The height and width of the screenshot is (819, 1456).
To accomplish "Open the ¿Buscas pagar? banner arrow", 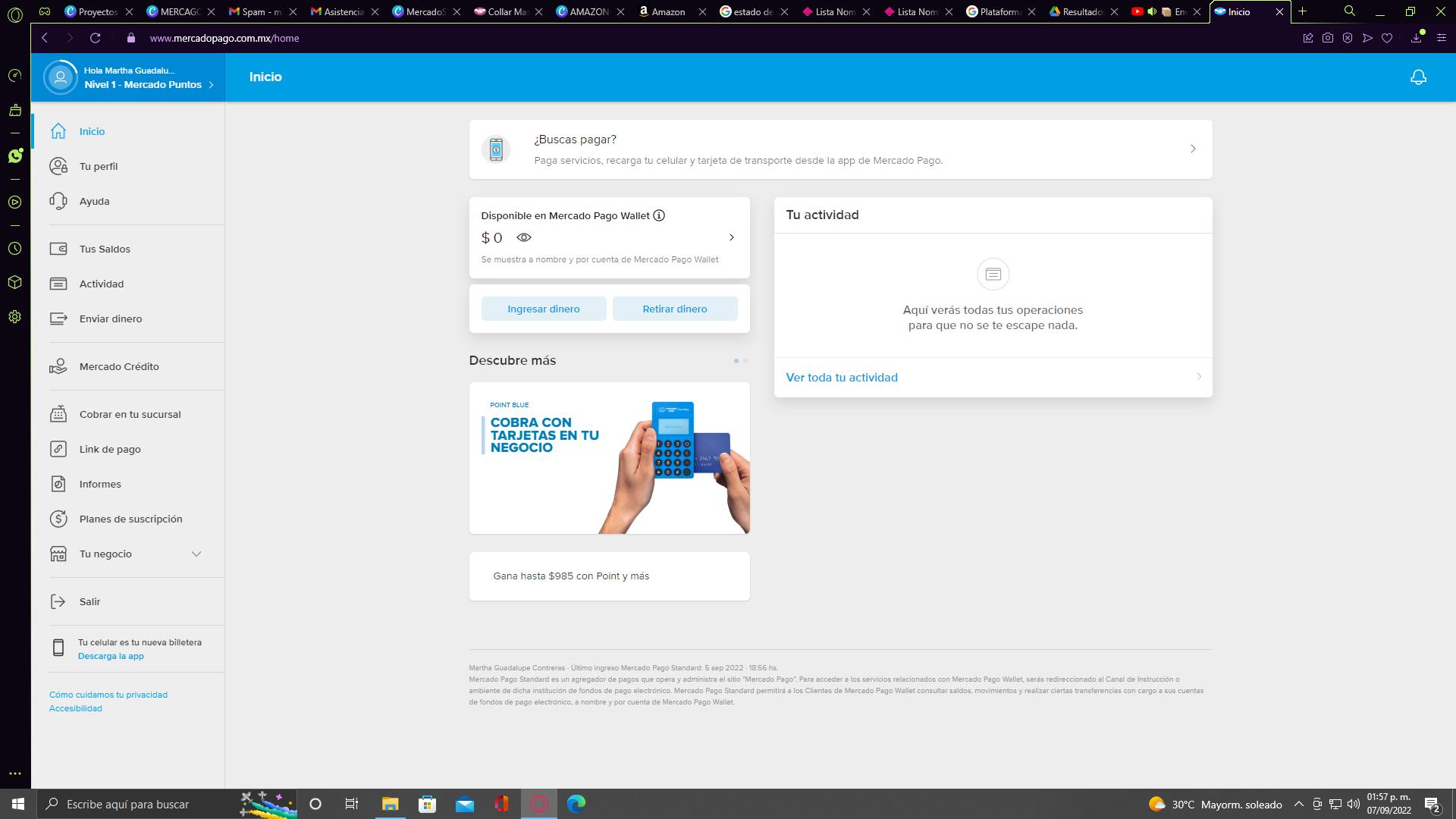I will point(1192,149).
